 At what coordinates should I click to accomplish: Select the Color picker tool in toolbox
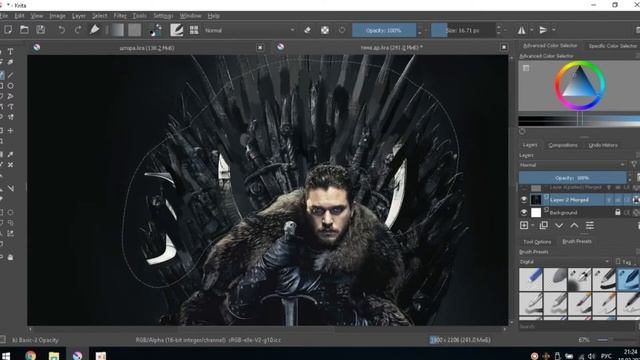(x=11, y=154)
